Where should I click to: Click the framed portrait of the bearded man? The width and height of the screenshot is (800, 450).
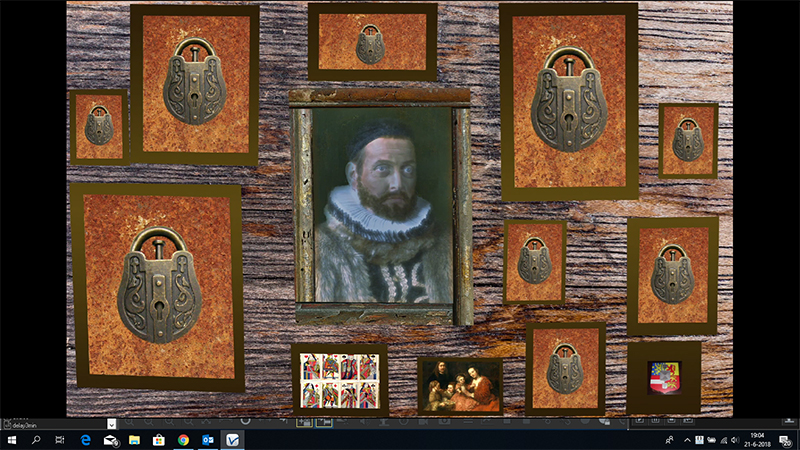[381, 206]
